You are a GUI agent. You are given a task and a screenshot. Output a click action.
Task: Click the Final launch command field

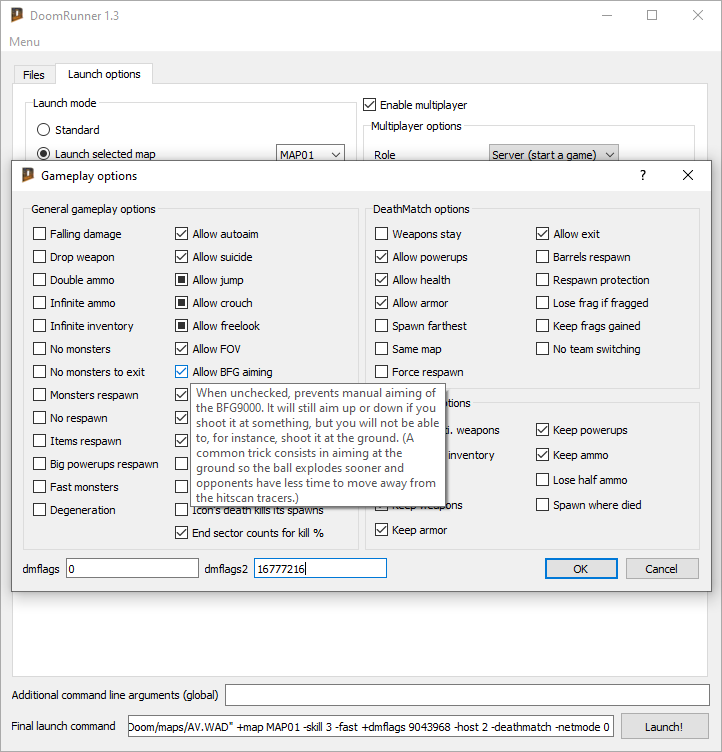(370, 727)
